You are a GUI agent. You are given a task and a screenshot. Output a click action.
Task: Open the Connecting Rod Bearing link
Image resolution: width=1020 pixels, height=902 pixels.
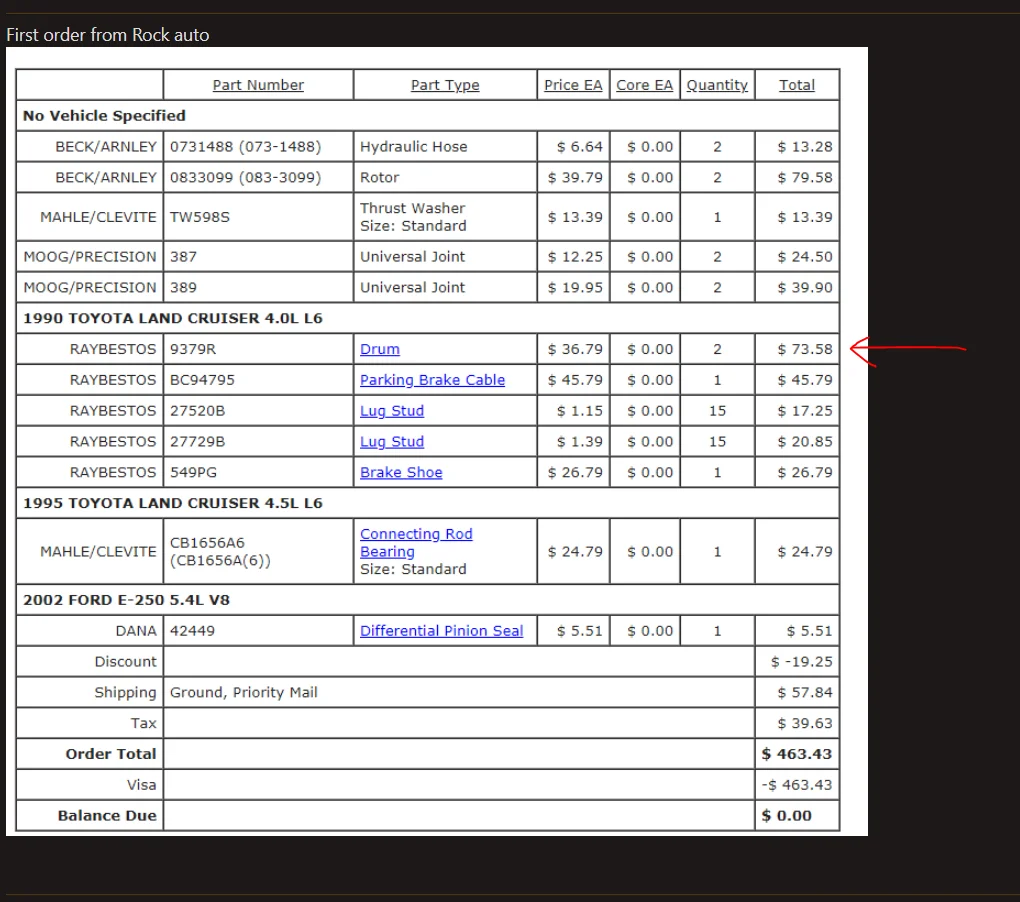(x=416, y=542)
